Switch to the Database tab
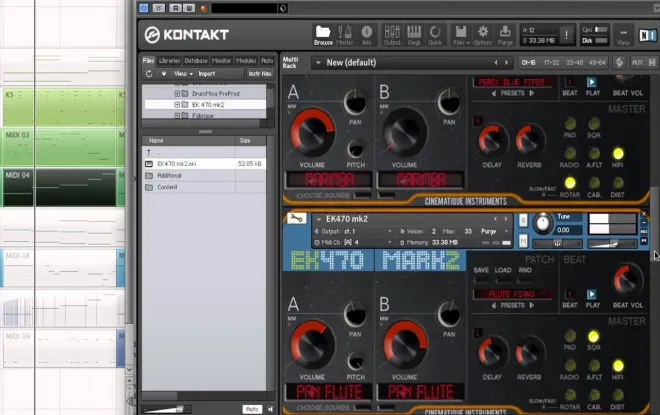Image resolution: width=660 pixels, height=415 pixels. [x=196, y=61]
